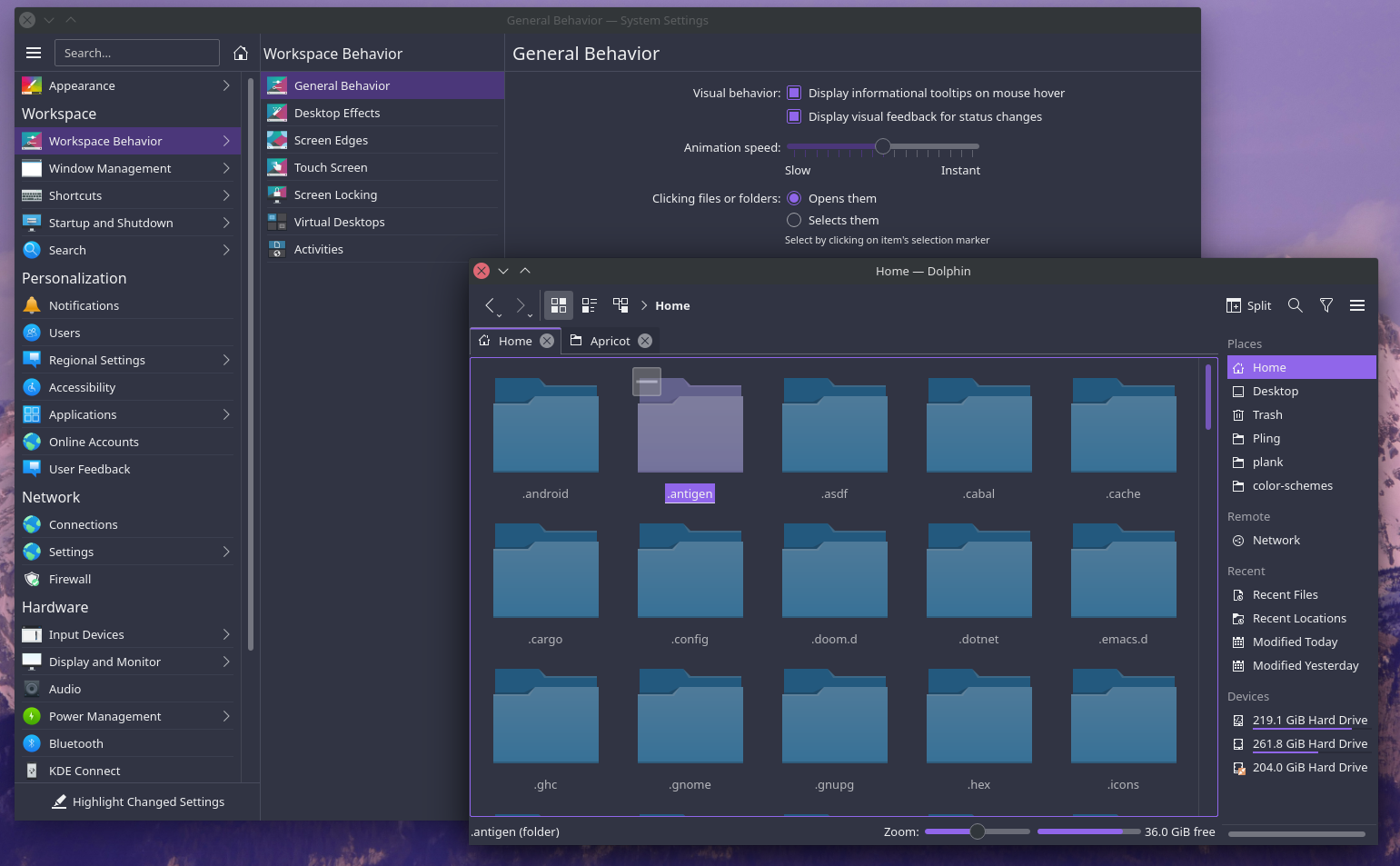Open Audio settings
This screenshot has width=1400, height=866.
pyautogui.click(x=125, y=689)
